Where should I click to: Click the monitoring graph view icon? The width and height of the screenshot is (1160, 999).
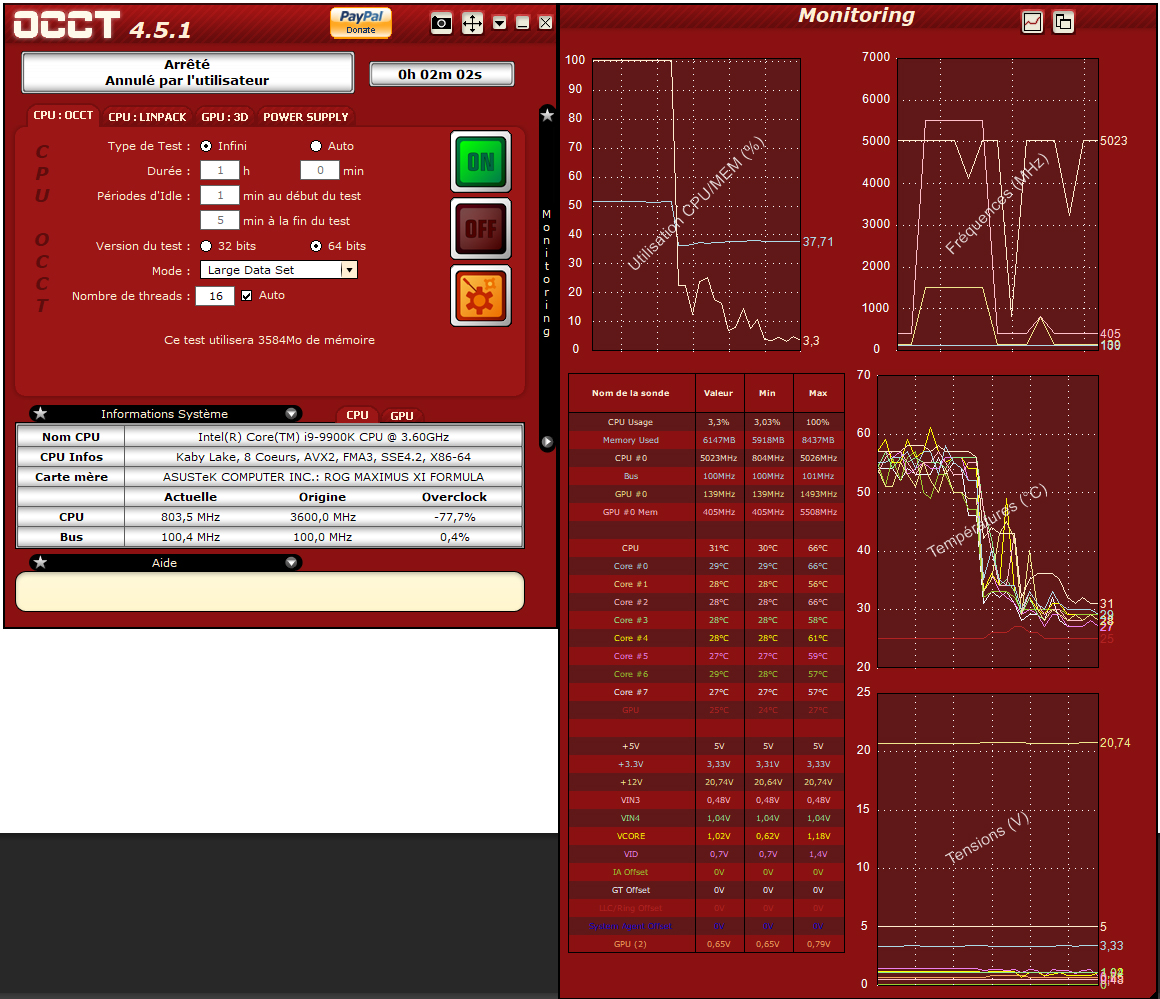1032,22
